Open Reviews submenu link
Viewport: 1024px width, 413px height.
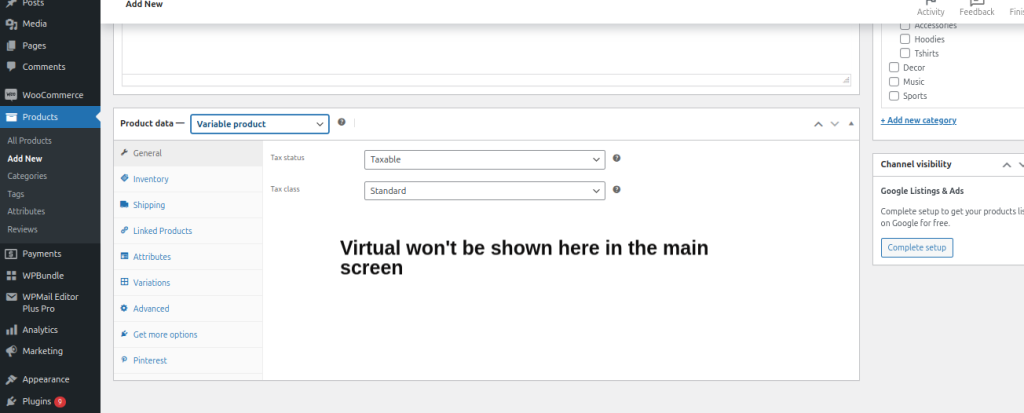(x=22, y=229)
